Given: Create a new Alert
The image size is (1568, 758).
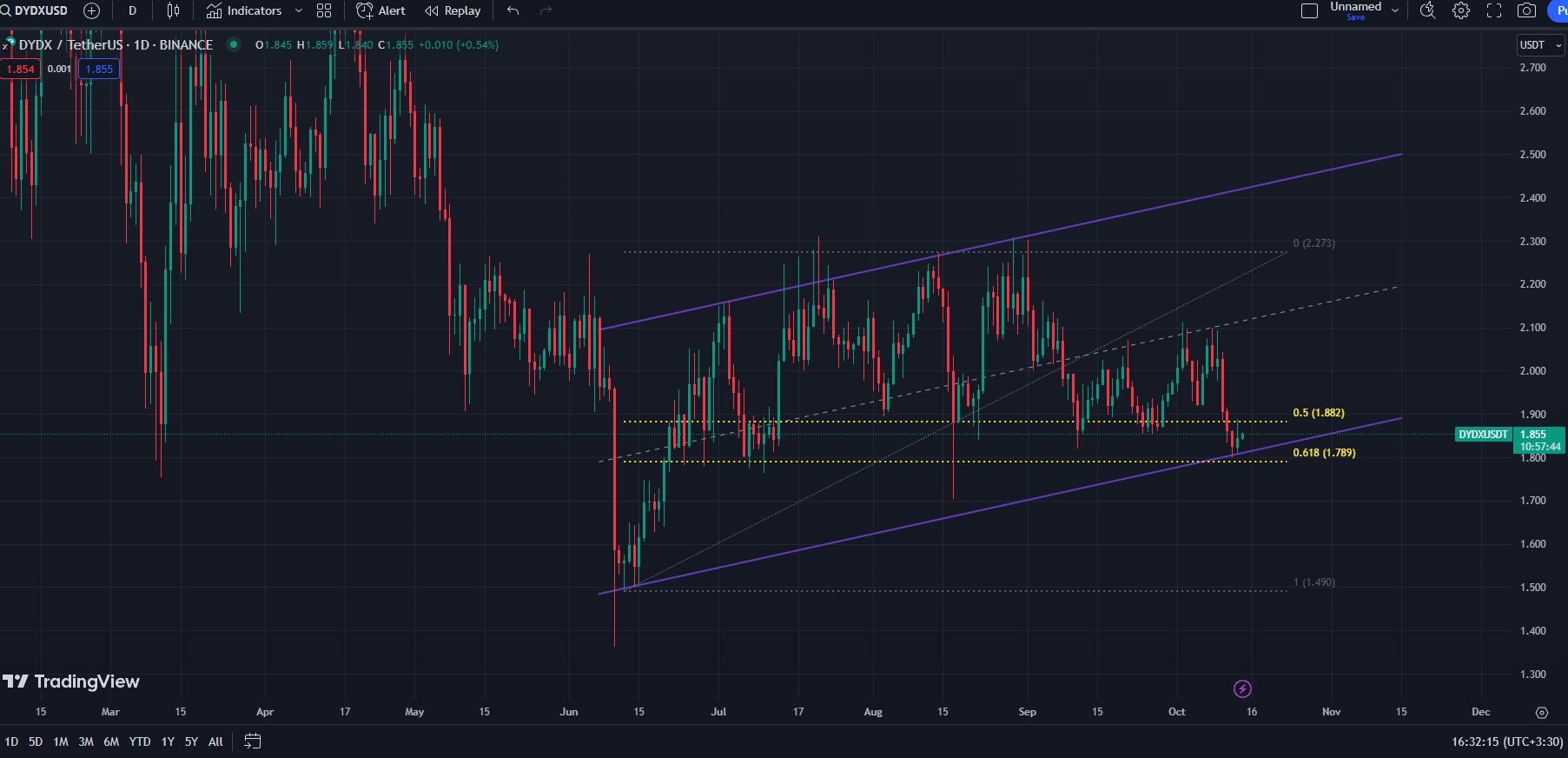Looking at the screenshot, I should (381, 10).
